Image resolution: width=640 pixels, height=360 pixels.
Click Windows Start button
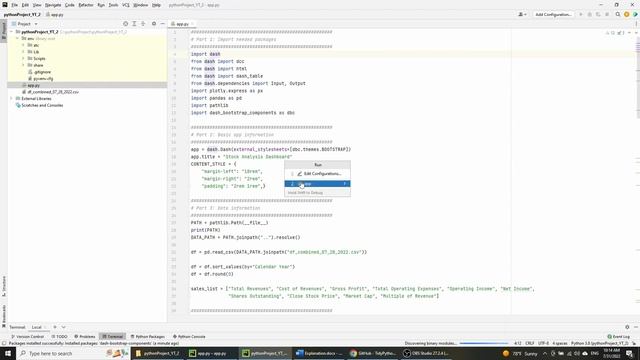[x=8, y=353]
